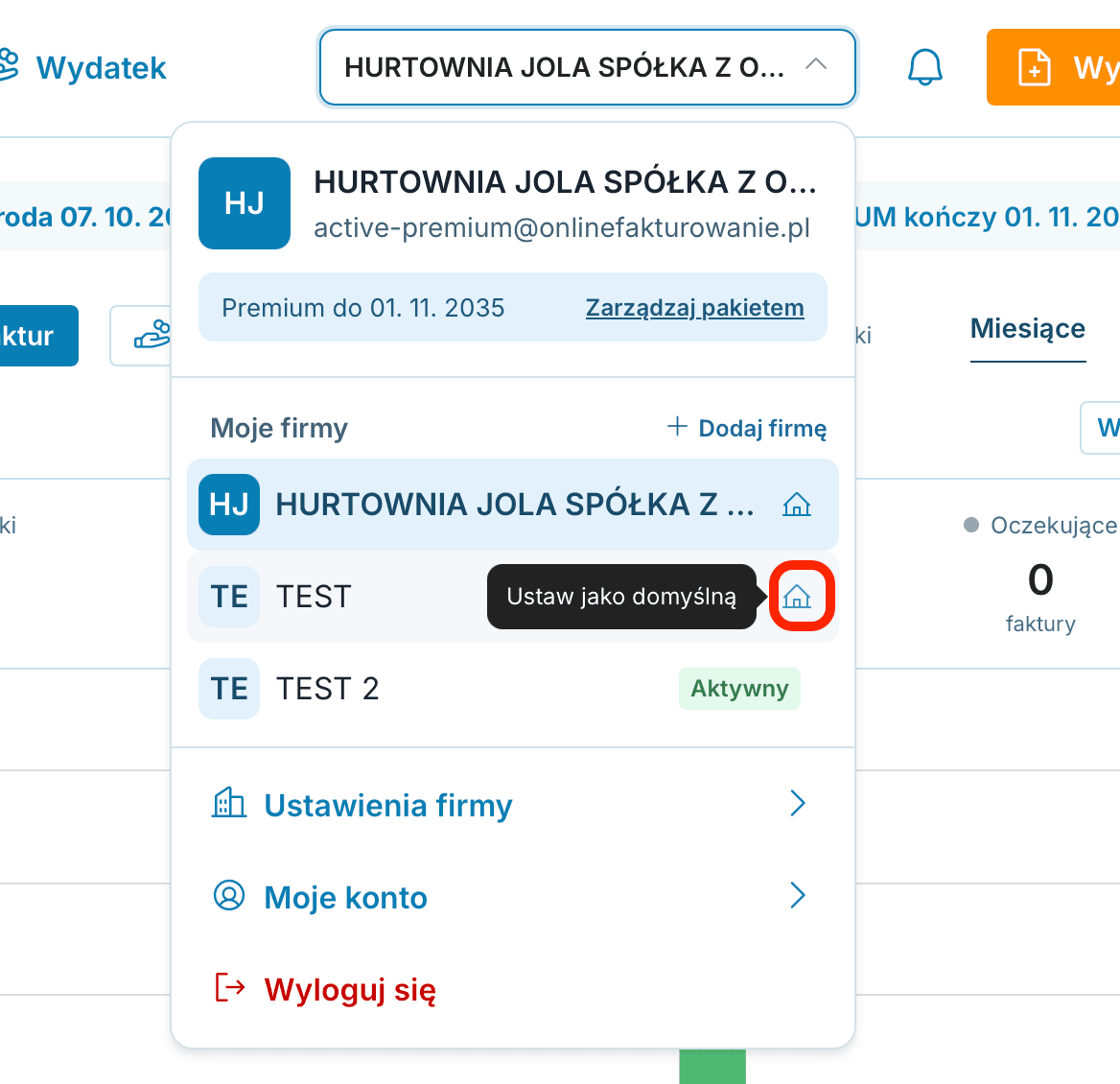Click the hand-with-coins icon button
1120x1084 pixels.
click(x=141, y=336)
